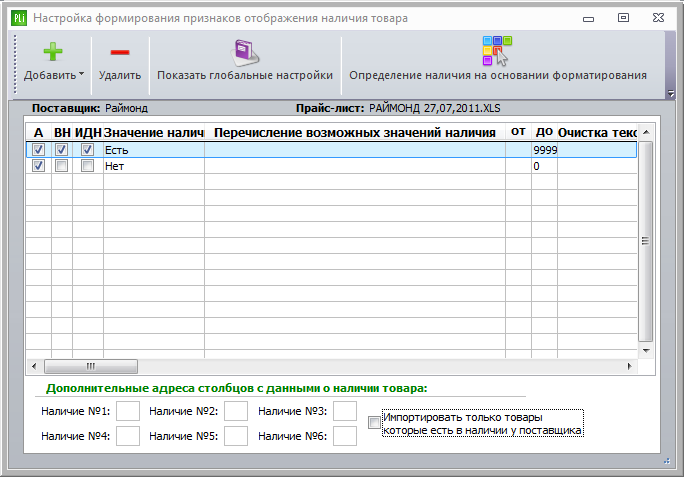Click the A column header
Screen dimensions: 684x477
point(38,132)
